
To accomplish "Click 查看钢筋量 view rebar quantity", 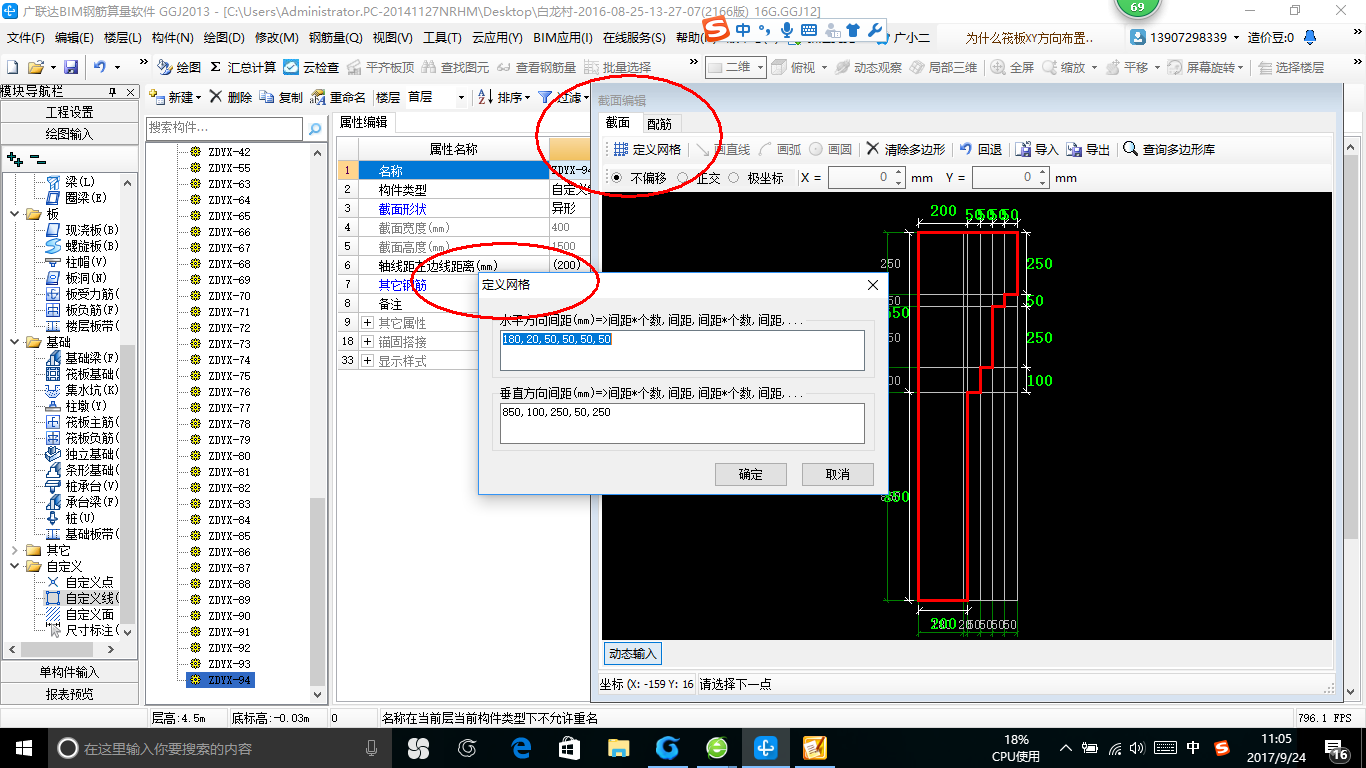I will coord(537,67).
